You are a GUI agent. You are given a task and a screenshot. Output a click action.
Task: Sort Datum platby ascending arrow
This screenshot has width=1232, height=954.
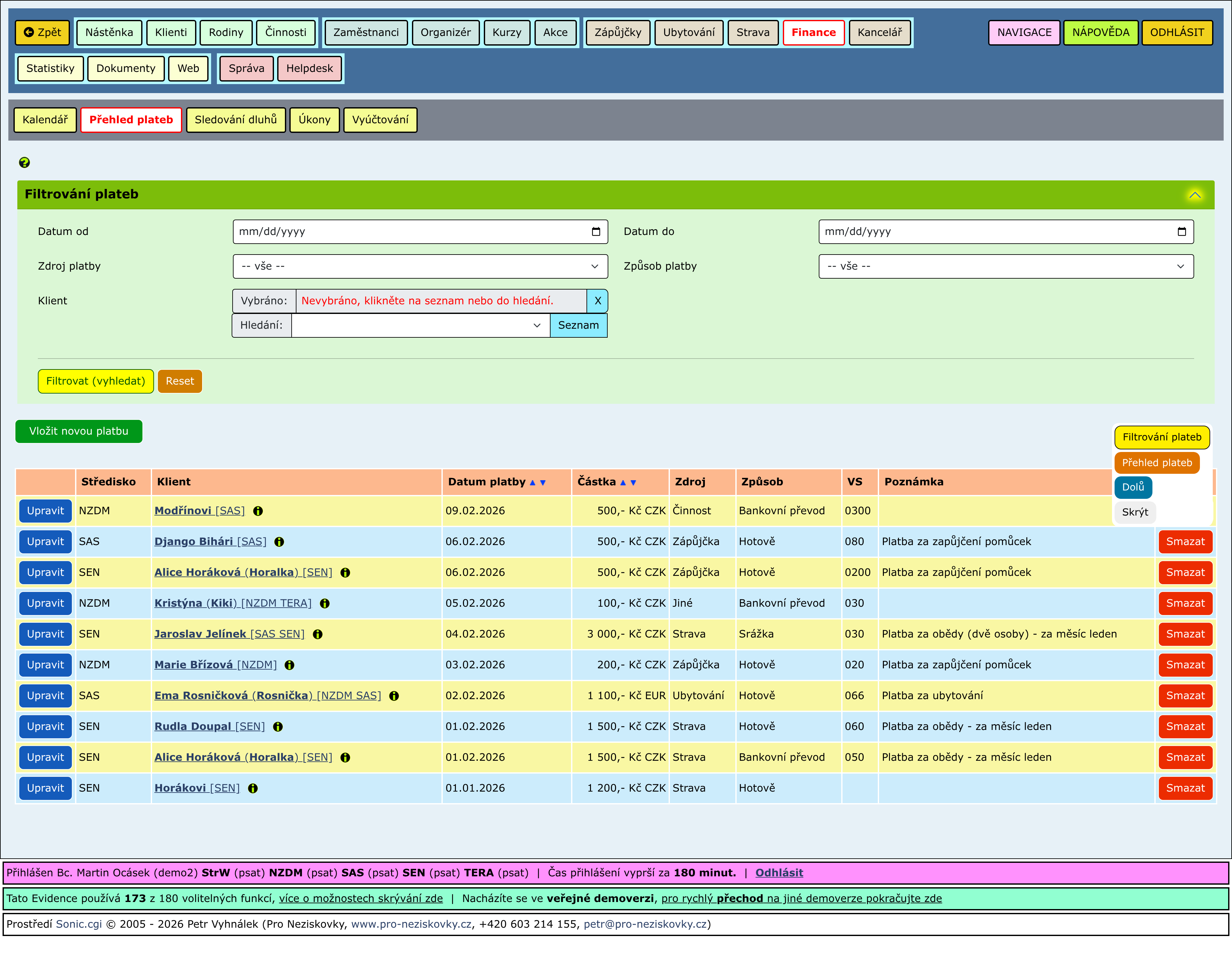533,483
